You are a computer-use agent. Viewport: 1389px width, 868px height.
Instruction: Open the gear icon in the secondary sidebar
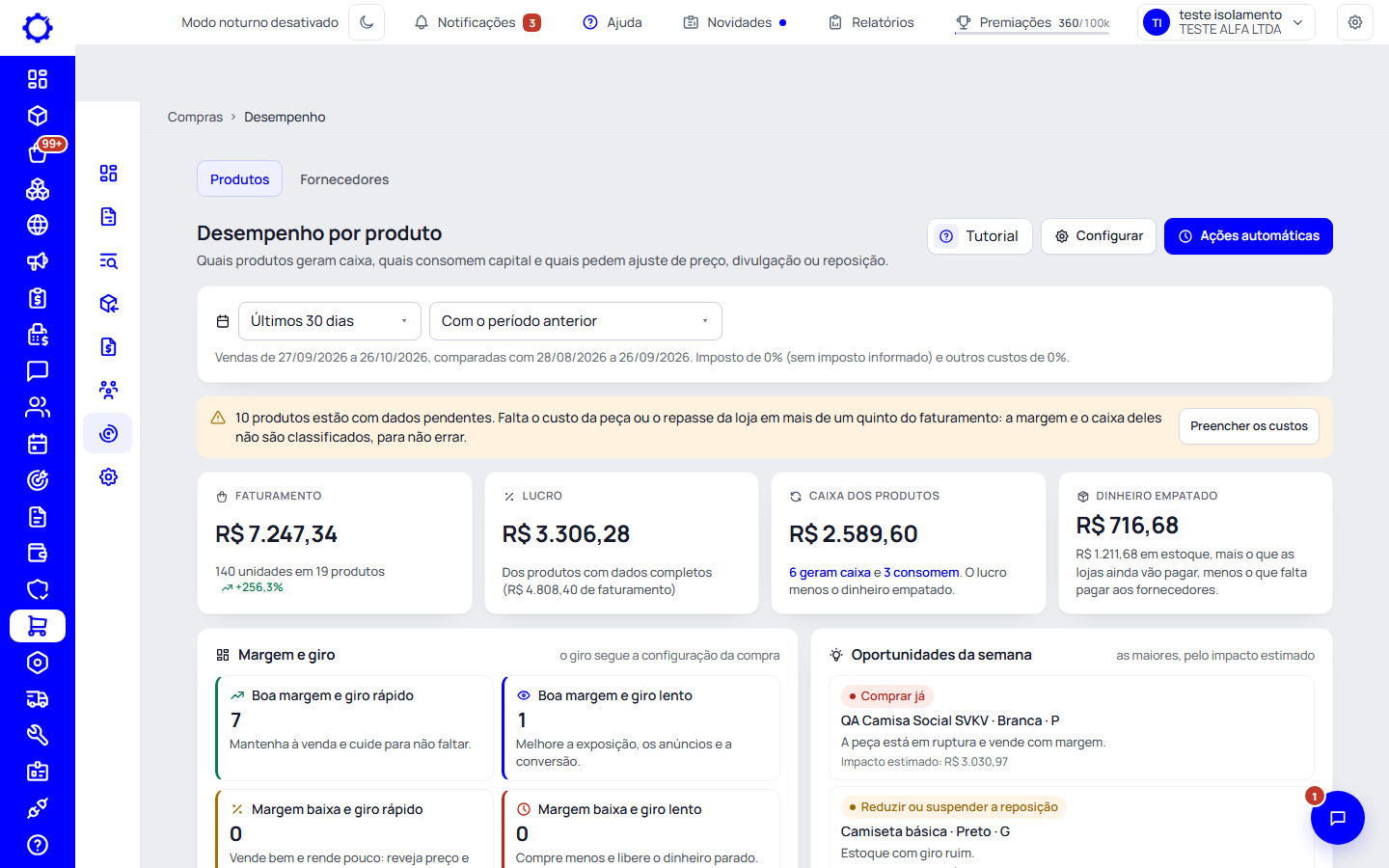click(x=108, y=476)
